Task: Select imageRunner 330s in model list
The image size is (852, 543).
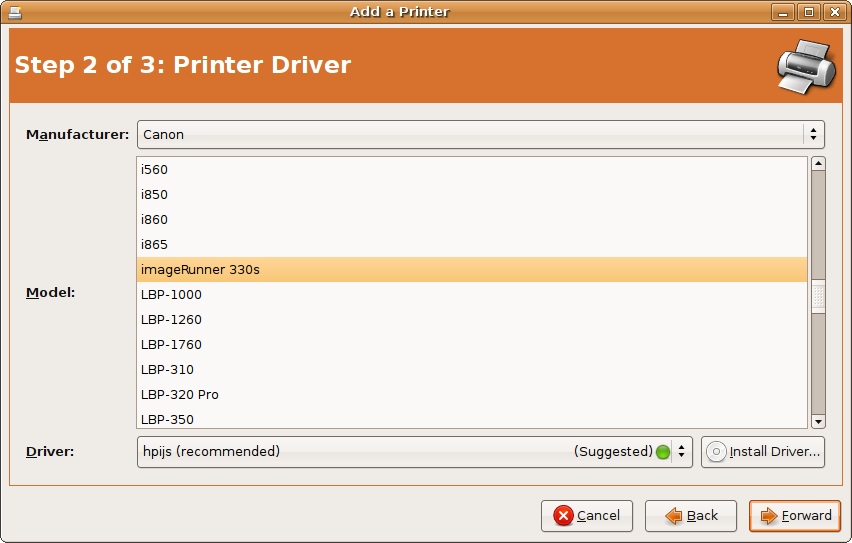Action: pos(472,270)
